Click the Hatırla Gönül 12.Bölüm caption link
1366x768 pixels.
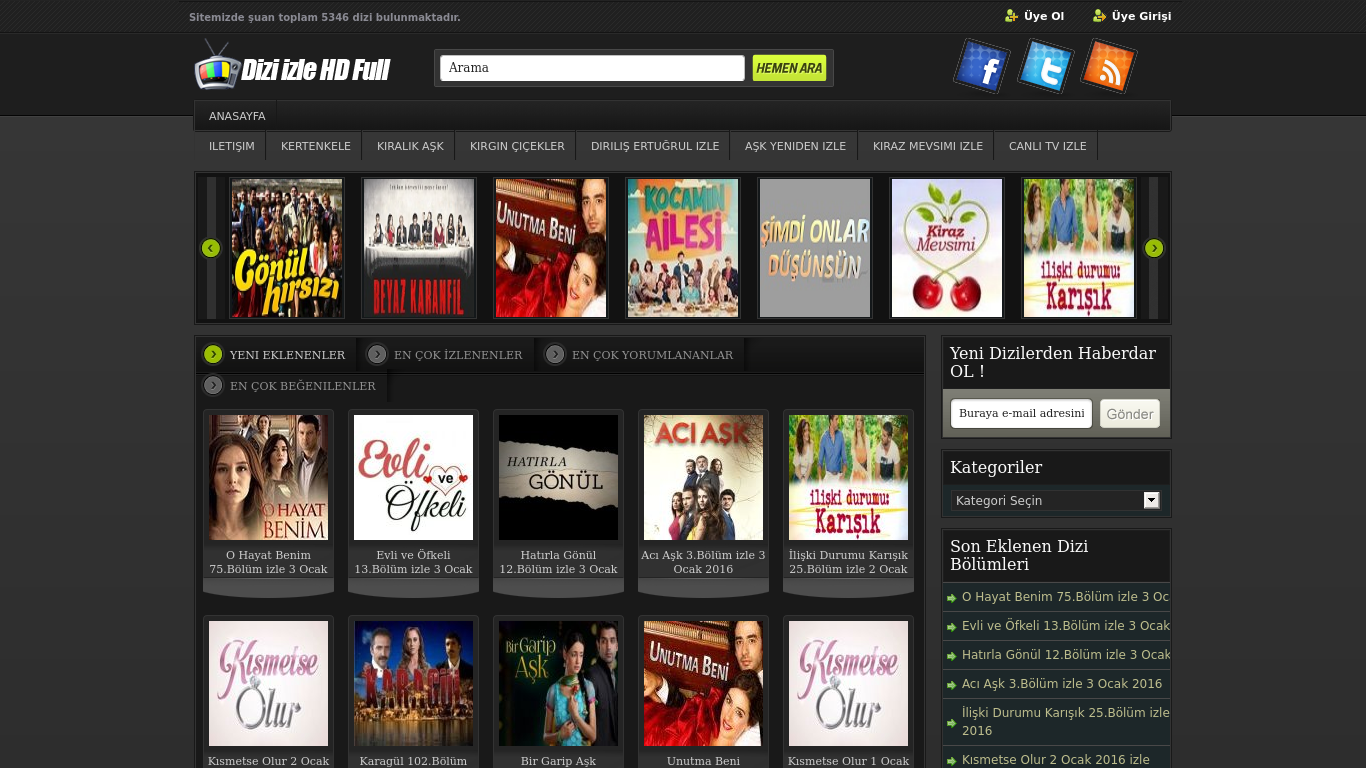point(558,562)
